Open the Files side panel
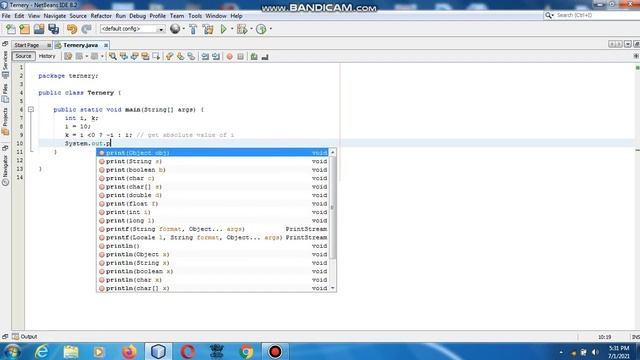 (x=5, y=93)
